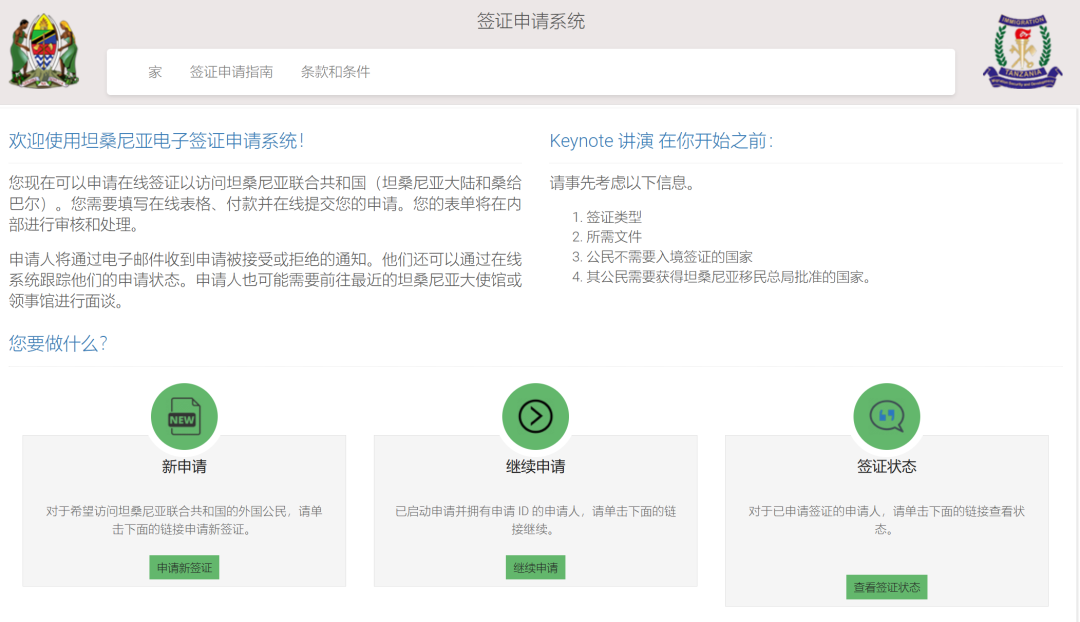Click the Tanzania Immigration emblem
The image size is (1080, 622).
click(1022, 52)
